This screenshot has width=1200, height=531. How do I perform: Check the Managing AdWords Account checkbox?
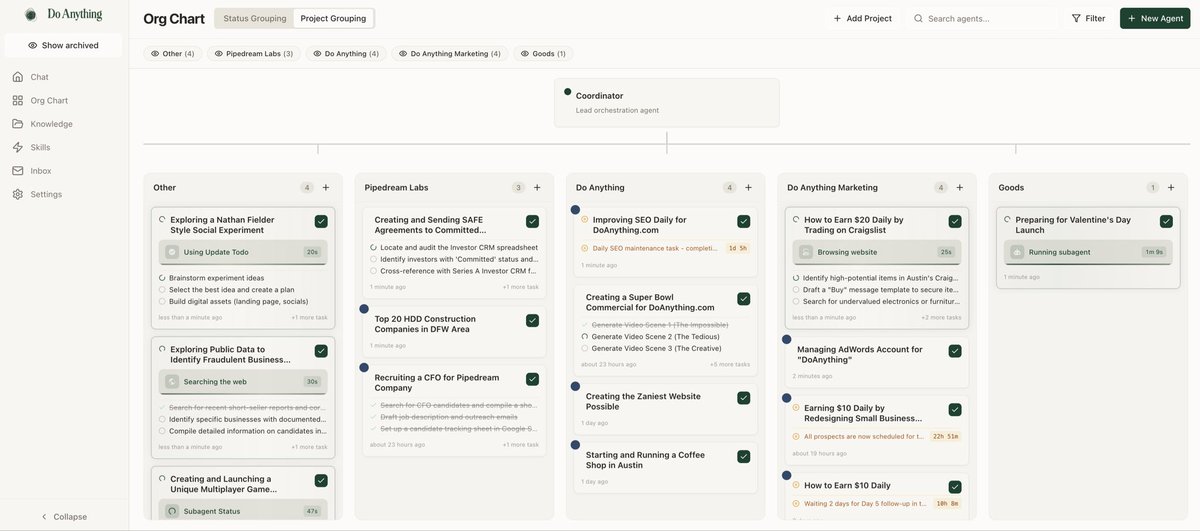(955, 351)
